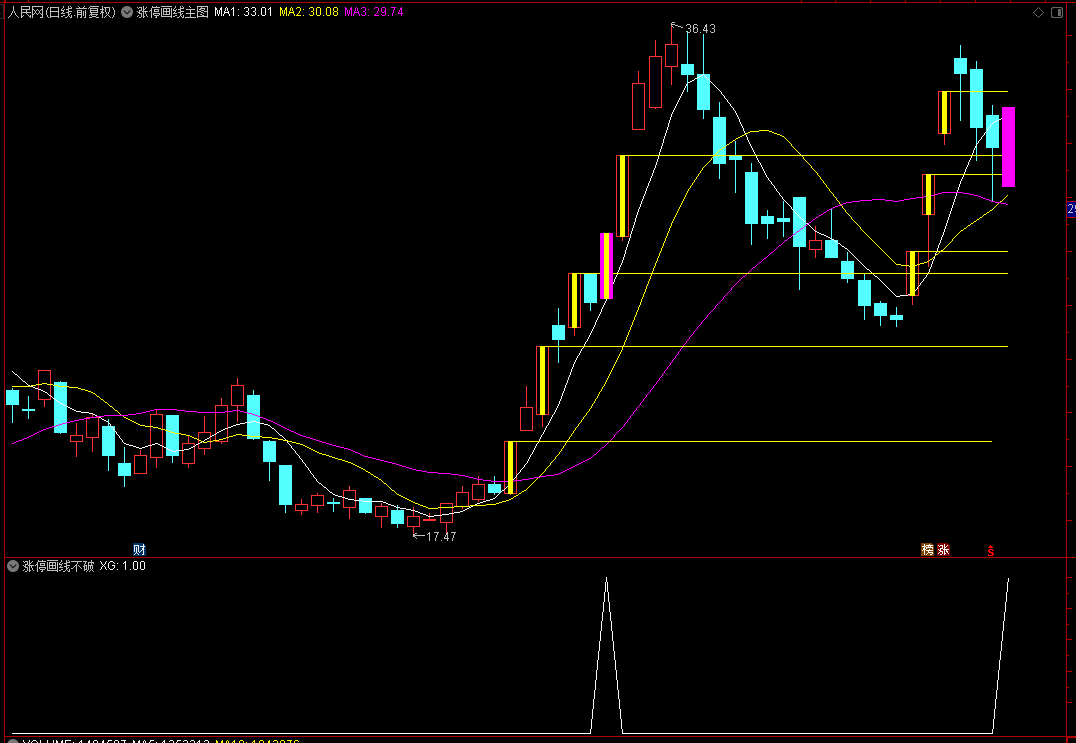Click the 涨 limit-up marker icon

click(x=944, y=550)
